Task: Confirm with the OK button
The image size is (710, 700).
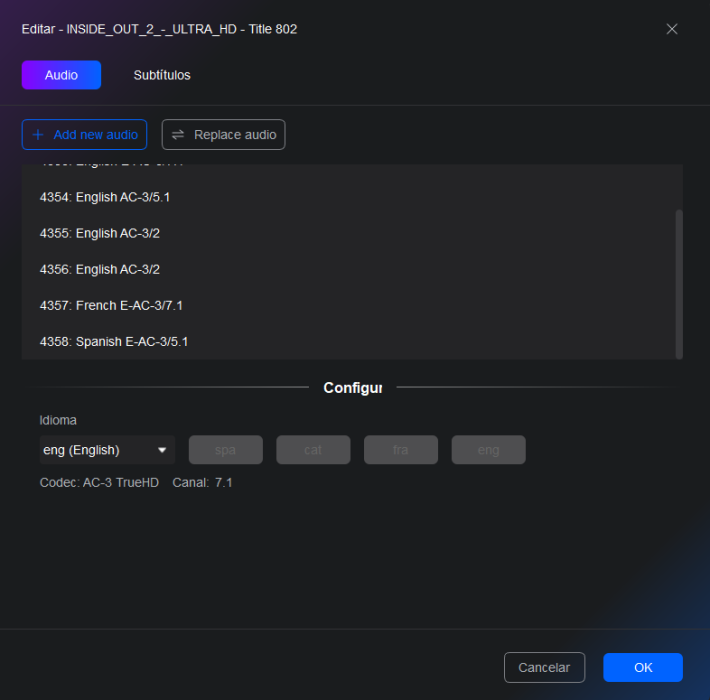Action: click(x=643, y=667)
